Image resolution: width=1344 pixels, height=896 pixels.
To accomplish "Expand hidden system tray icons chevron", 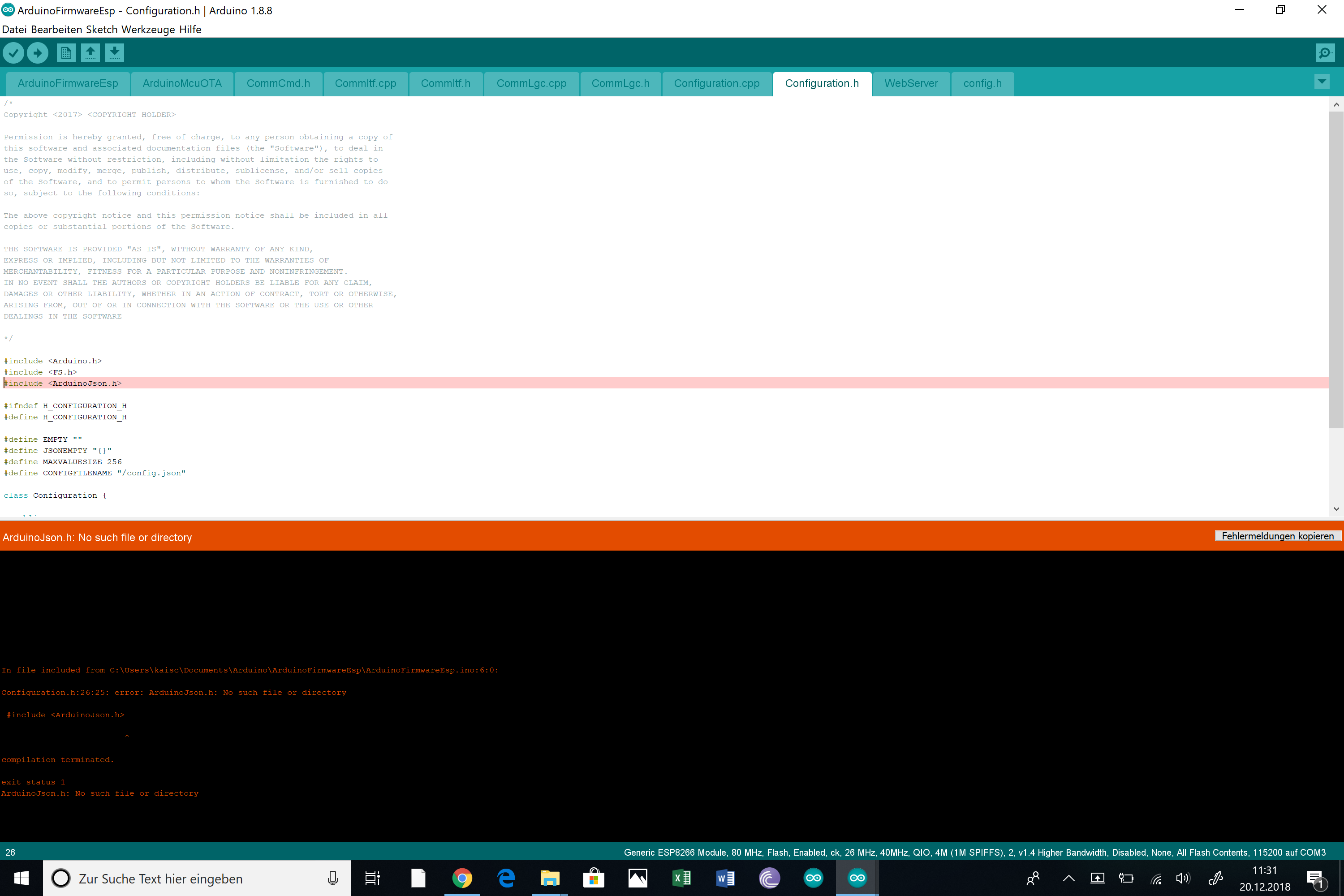I will tap(1068, 878).
